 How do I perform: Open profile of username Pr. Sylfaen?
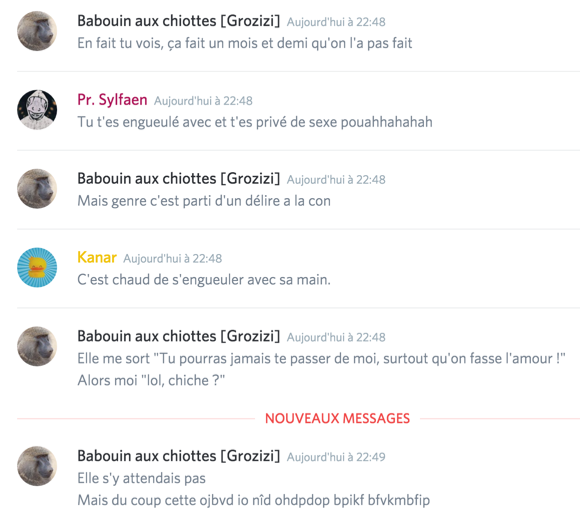112,100
